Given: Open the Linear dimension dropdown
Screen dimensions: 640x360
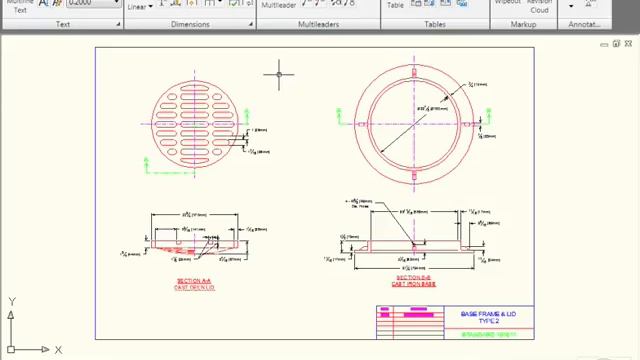Looking at the screenshot, I should 140,7.
